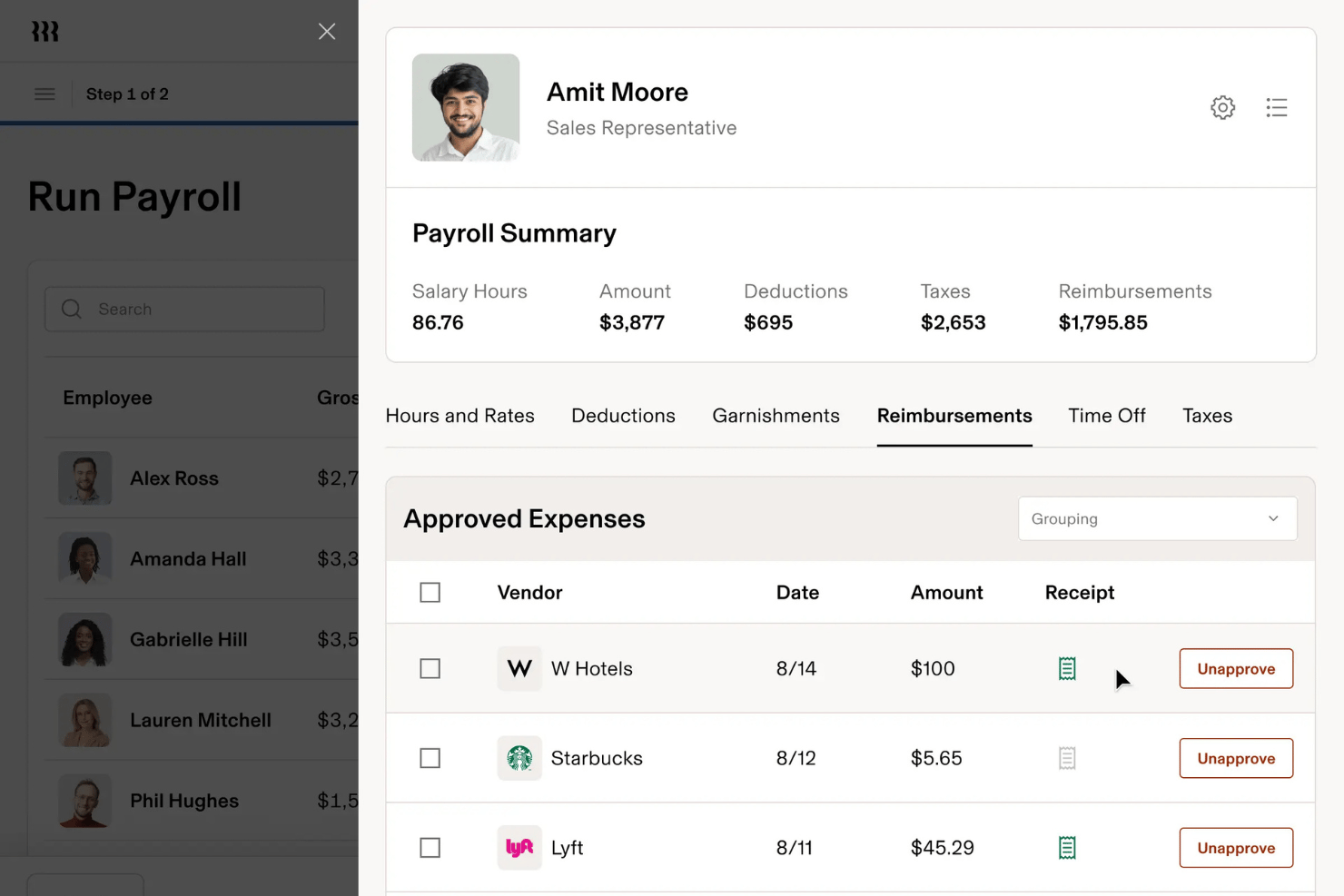View the W Hotels receipt icon
The image size is (1344, 896).
tap(1067, 669)
